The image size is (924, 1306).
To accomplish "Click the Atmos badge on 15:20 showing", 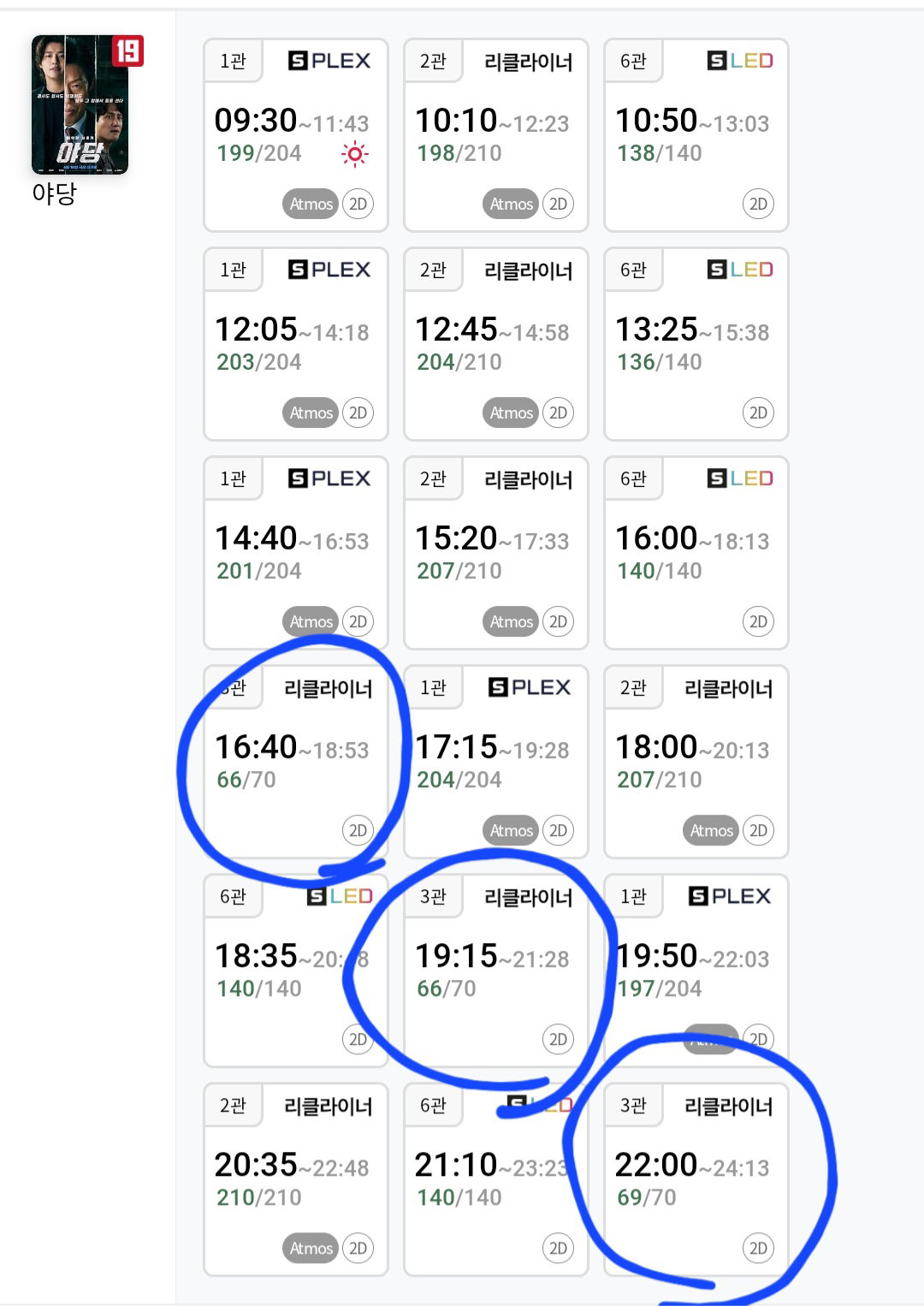I will [x=511, y=621].
